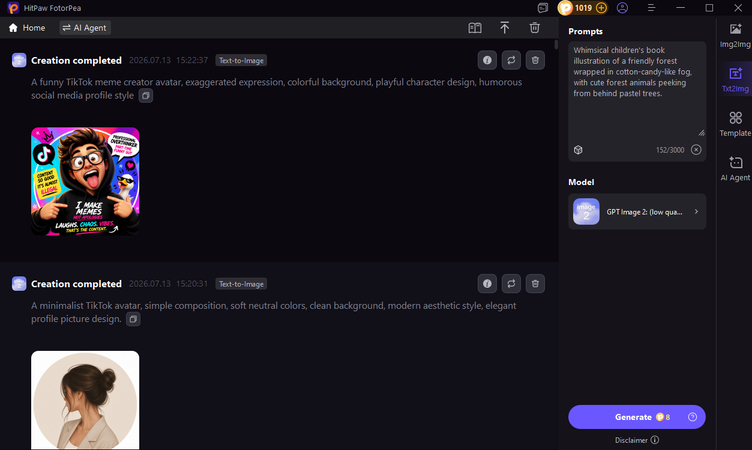This screenshot has width=752, height=450.
Task: Open the feedback message icon in title bar
Action: (x=542, y=8)
